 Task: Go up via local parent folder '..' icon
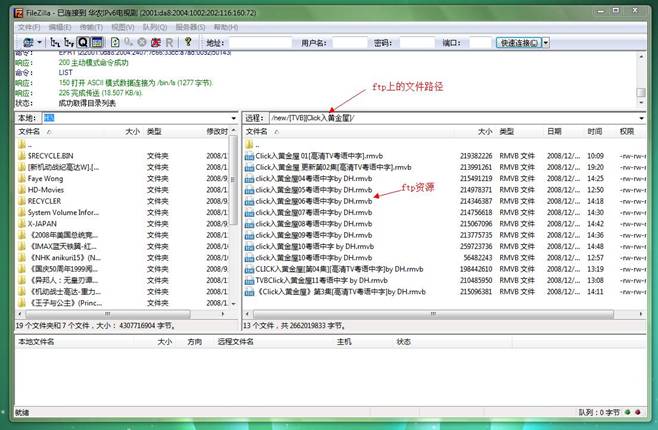(22, 144)
